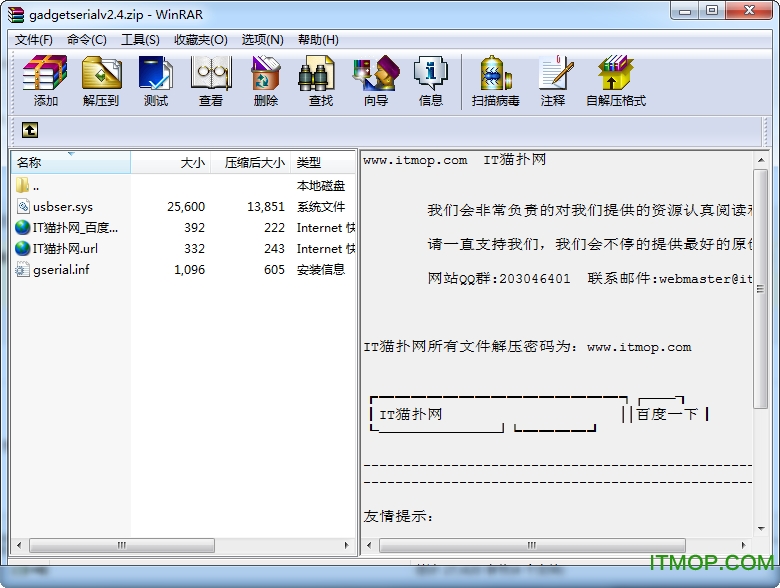Click the gserial.inf file name

(61, 270)
